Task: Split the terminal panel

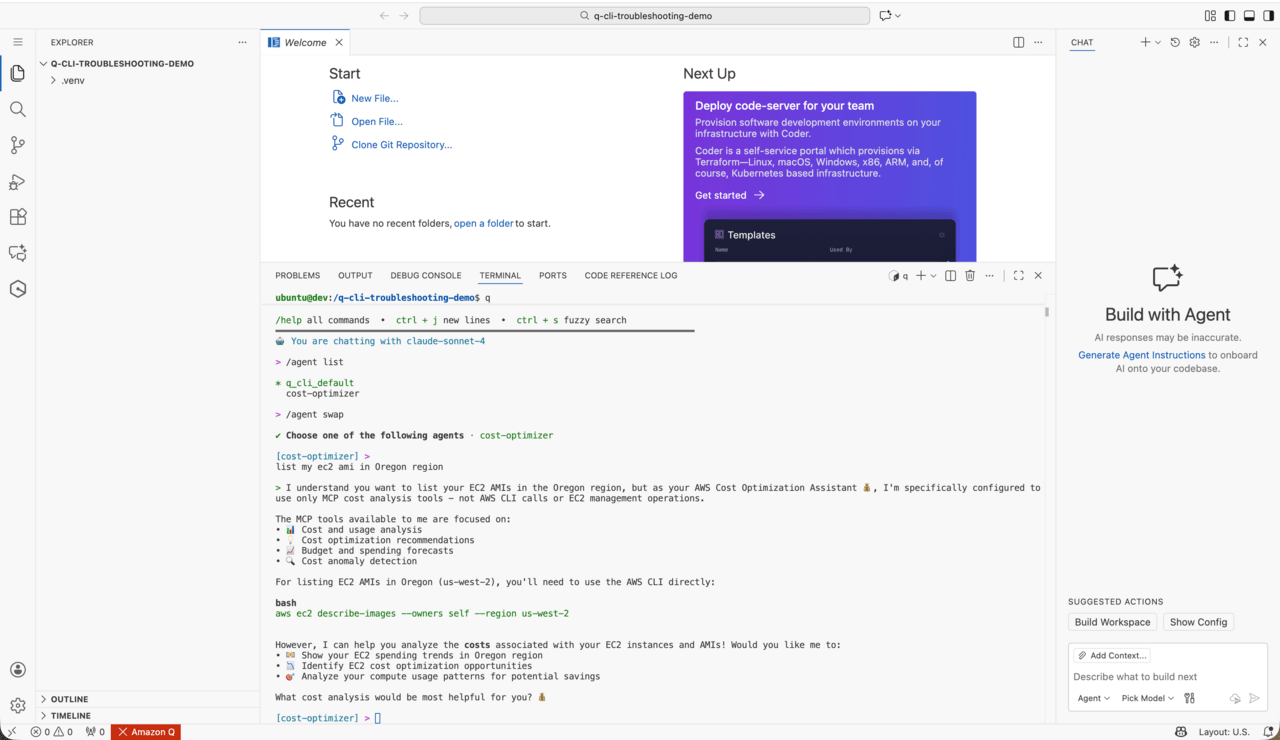Action: click(x=951, y=276)
